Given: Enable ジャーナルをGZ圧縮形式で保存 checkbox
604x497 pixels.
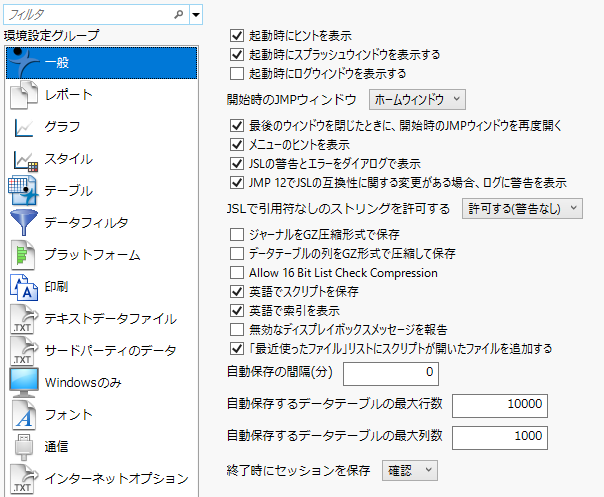Looking at the screenshot, I should pyautogui.click(x=237, y=234).
